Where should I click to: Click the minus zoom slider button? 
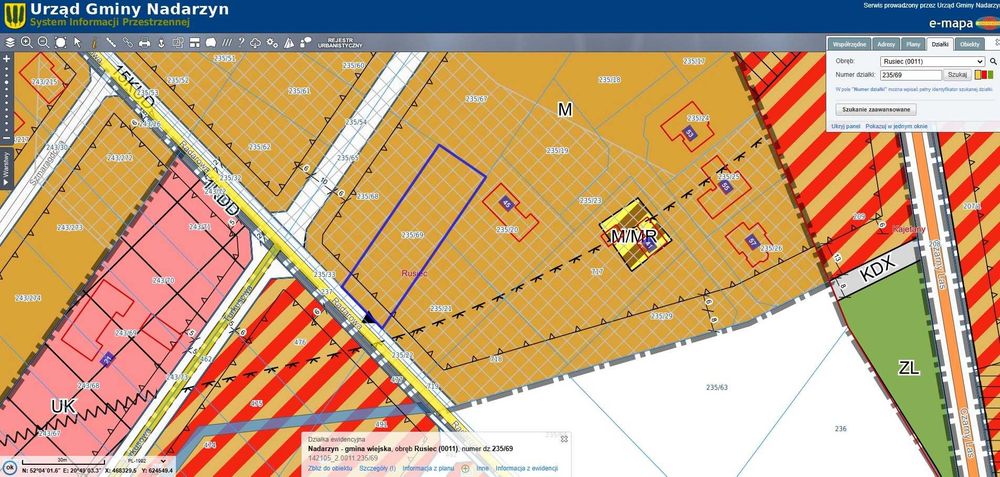[x=6, y=138]
